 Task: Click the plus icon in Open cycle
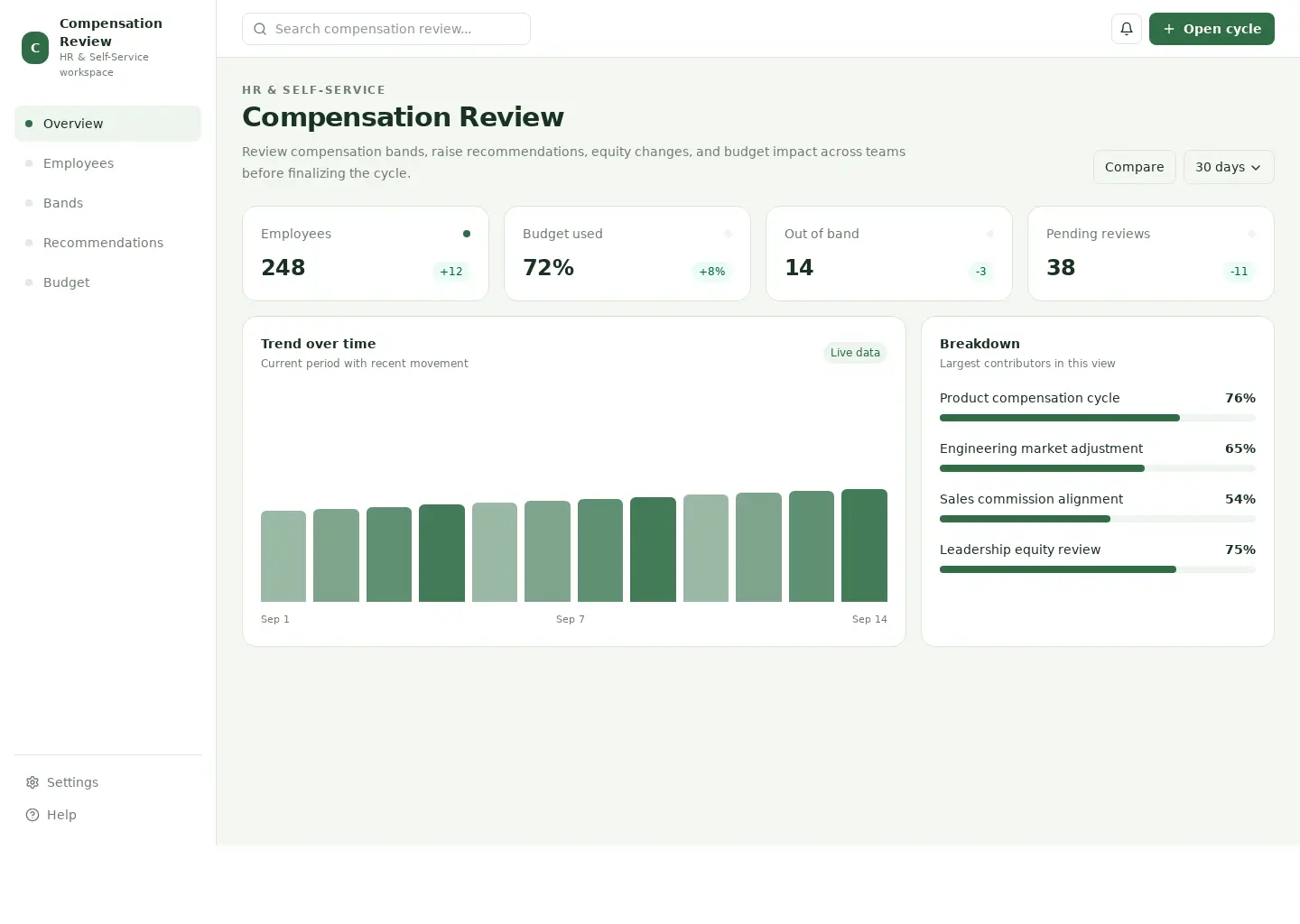1169,29
